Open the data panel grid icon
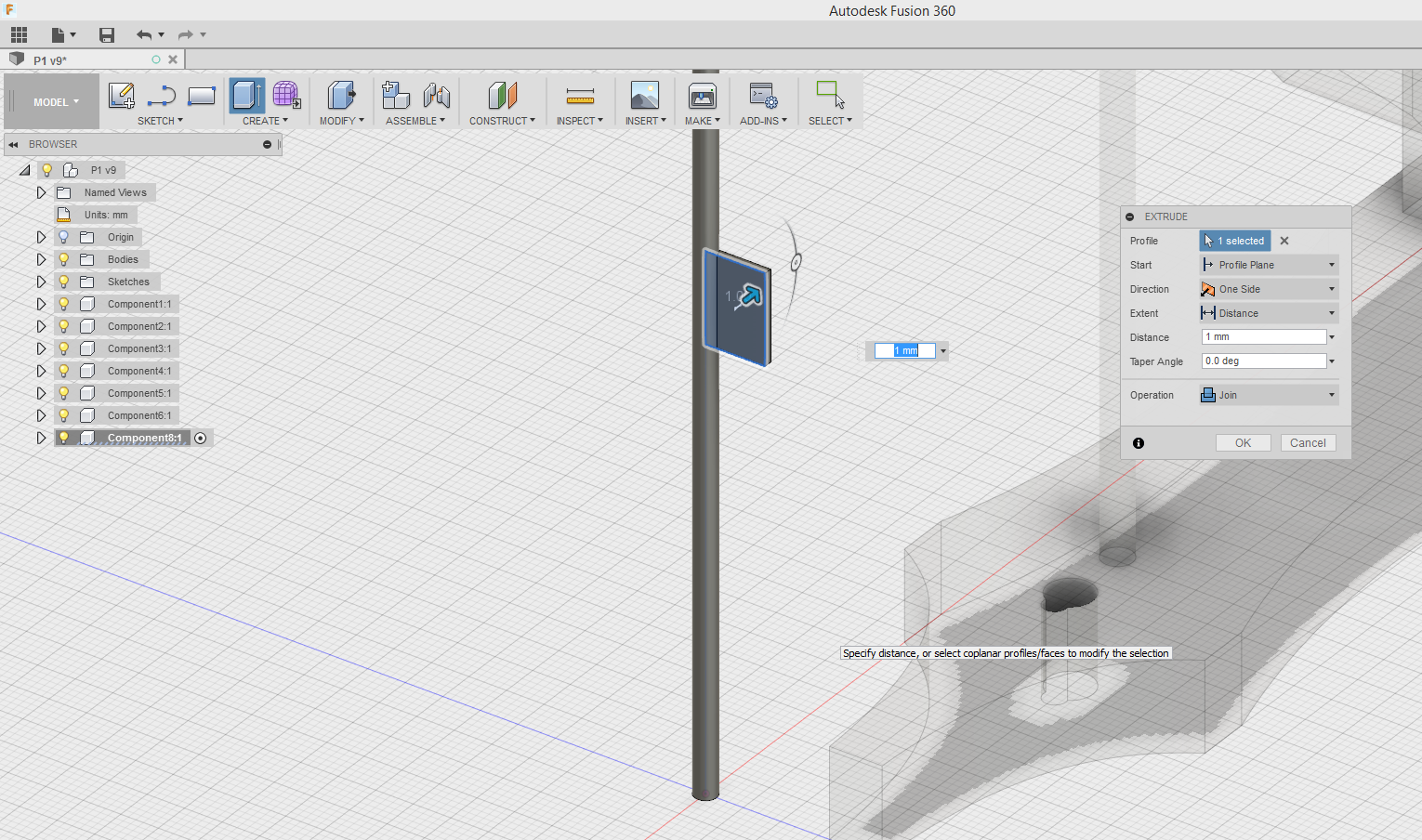This screenshot has width=1422, height=840. point(19,35)
